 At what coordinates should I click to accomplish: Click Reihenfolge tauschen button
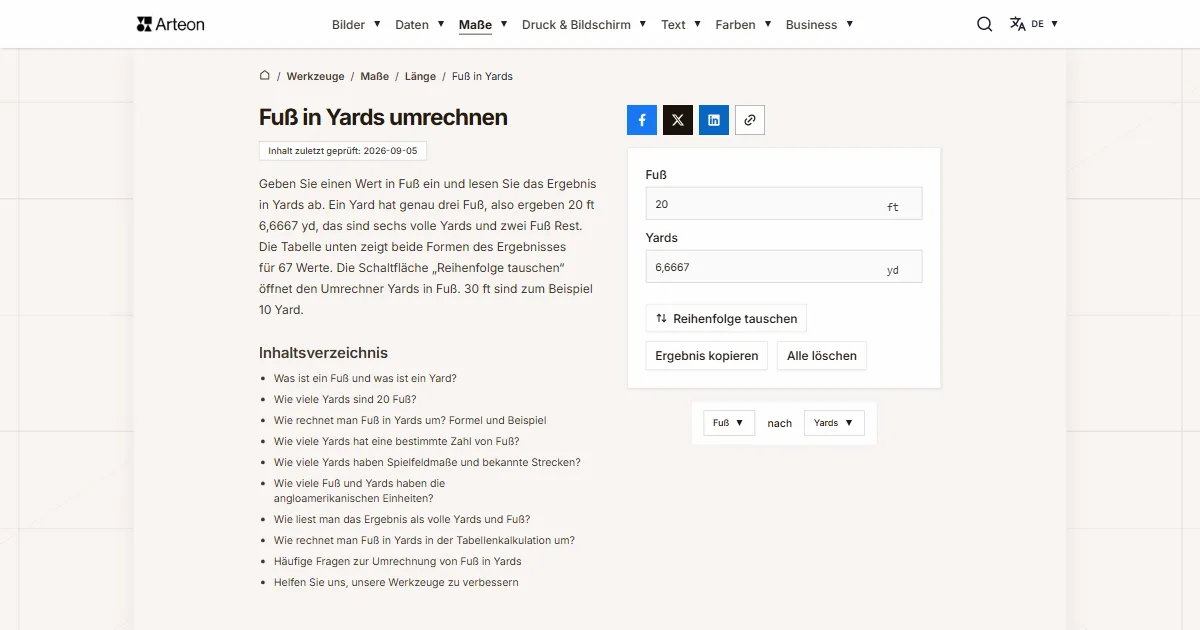tap(726, 318)
